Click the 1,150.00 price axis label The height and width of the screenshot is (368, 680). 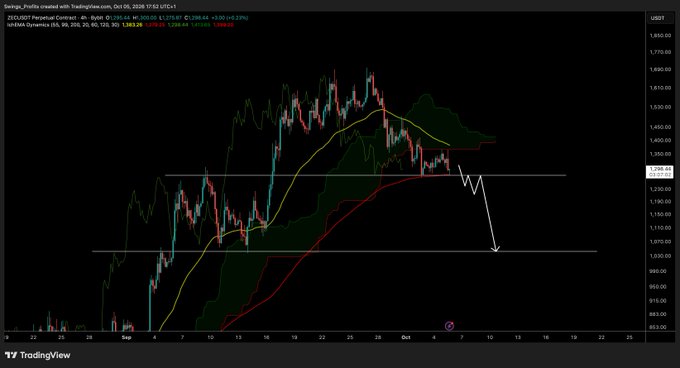tap(660, 215)
